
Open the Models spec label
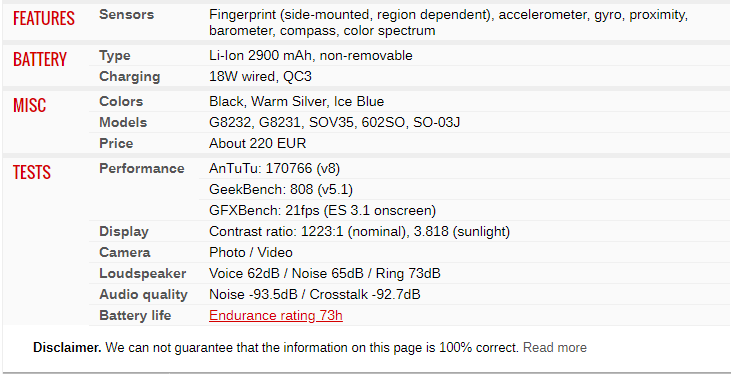coord(123,123)
